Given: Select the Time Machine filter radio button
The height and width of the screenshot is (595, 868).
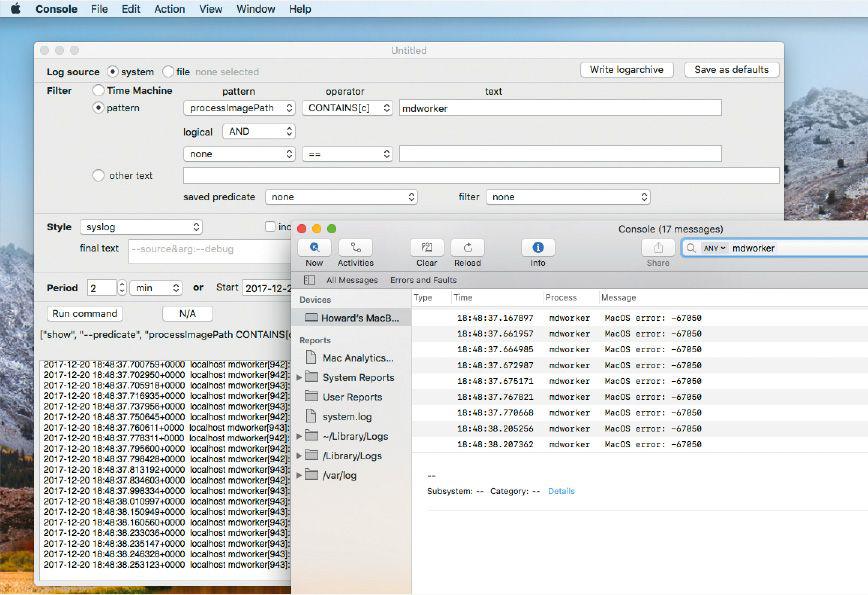Looking at the screenshot, I should coord(98,90).
